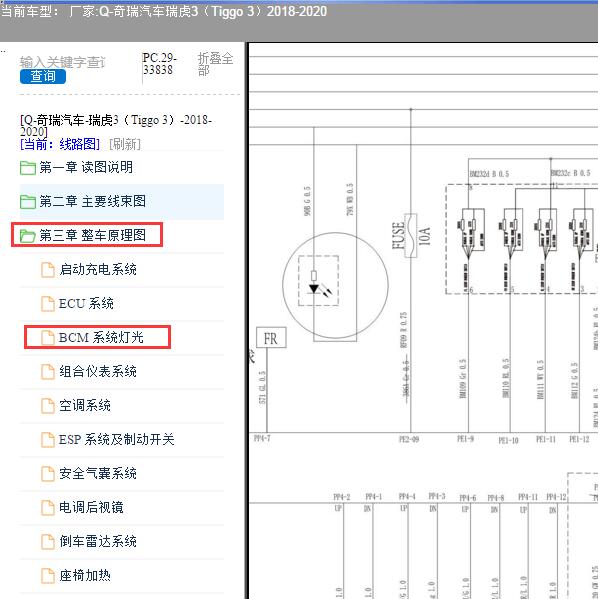
Task: Click the FR box in wiring diagram
Action: (271, 338)
